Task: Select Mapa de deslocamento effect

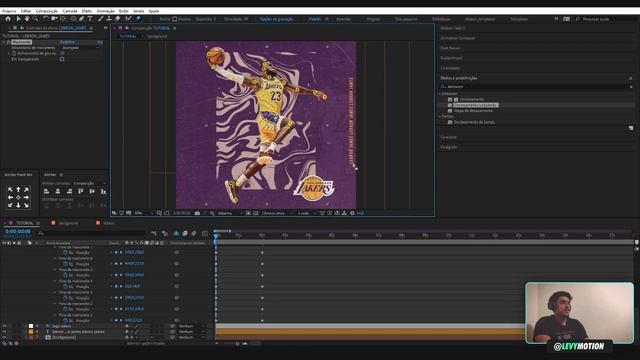Action: click(473, 111)
